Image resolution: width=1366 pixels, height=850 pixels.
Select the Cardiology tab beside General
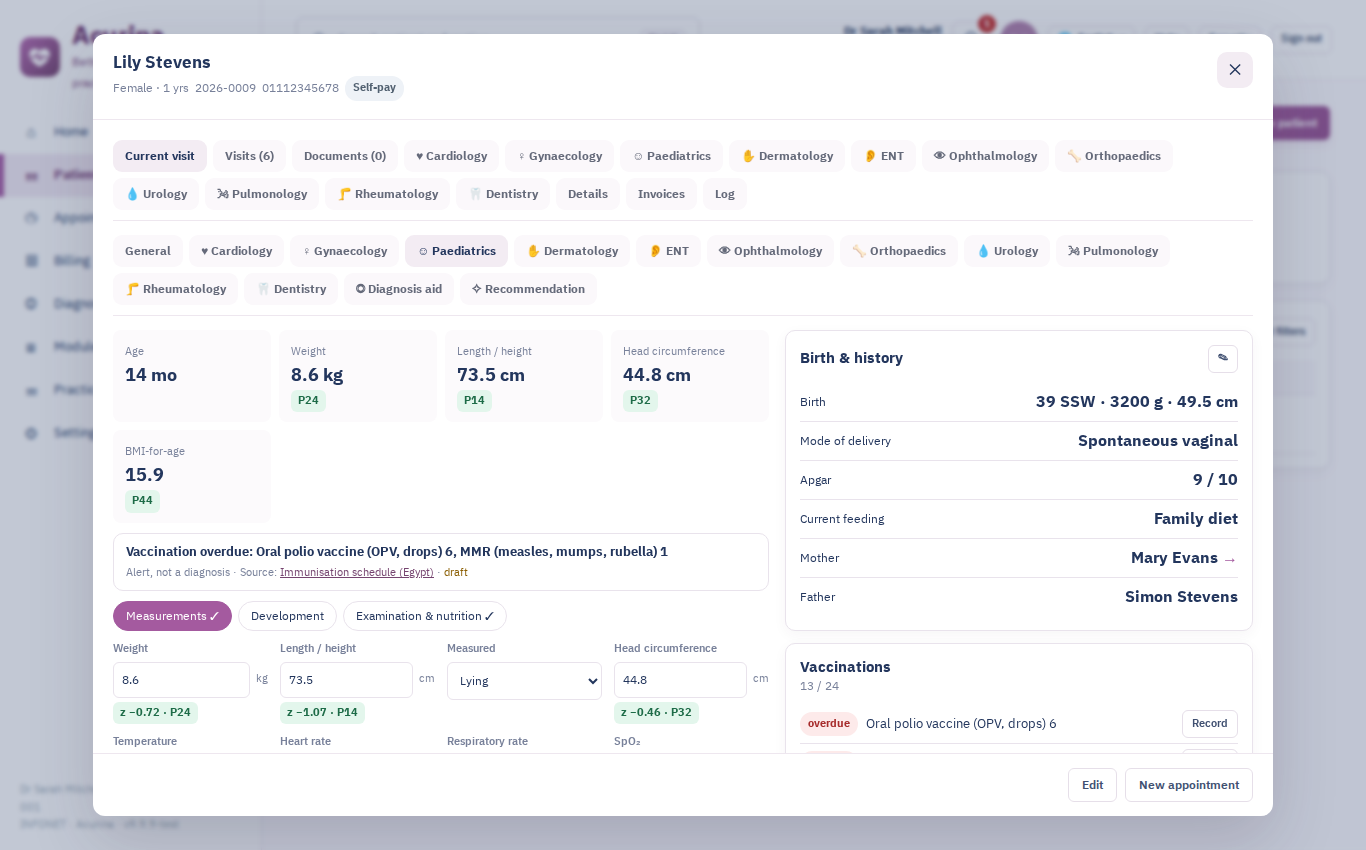pos(236,251)
